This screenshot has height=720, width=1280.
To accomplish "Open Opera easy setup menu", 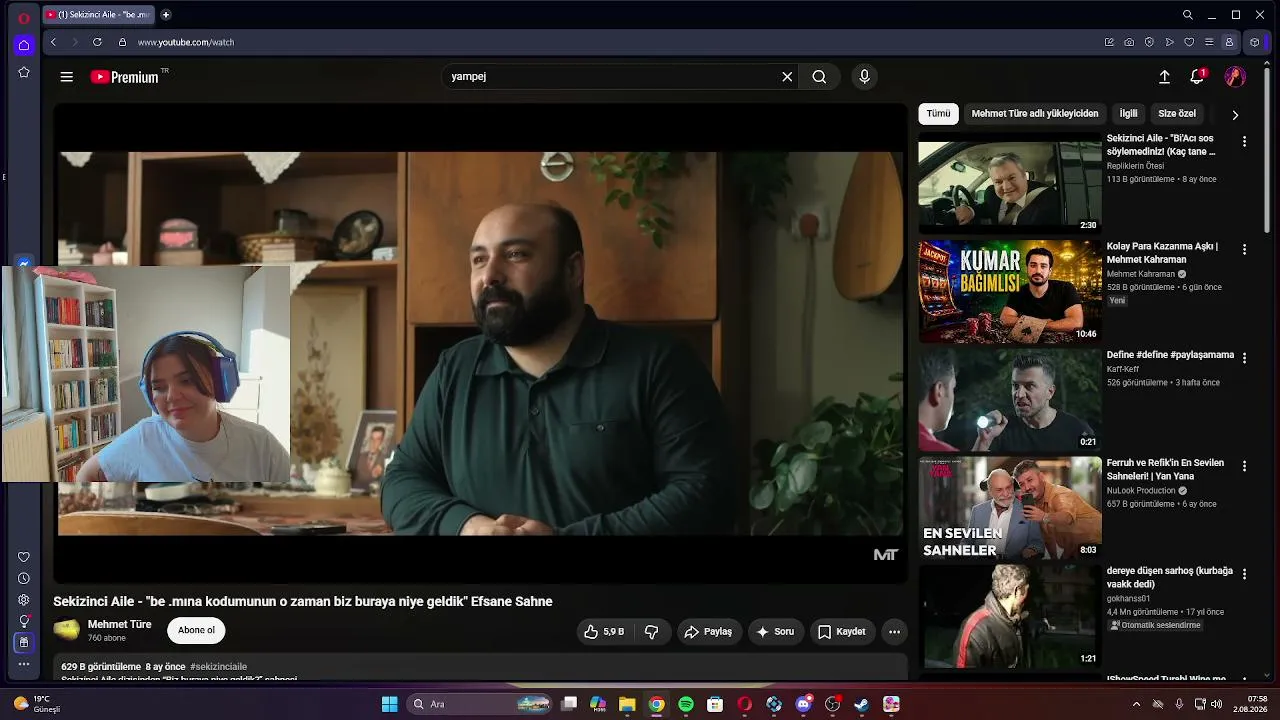I will [x=1209, y=42].
